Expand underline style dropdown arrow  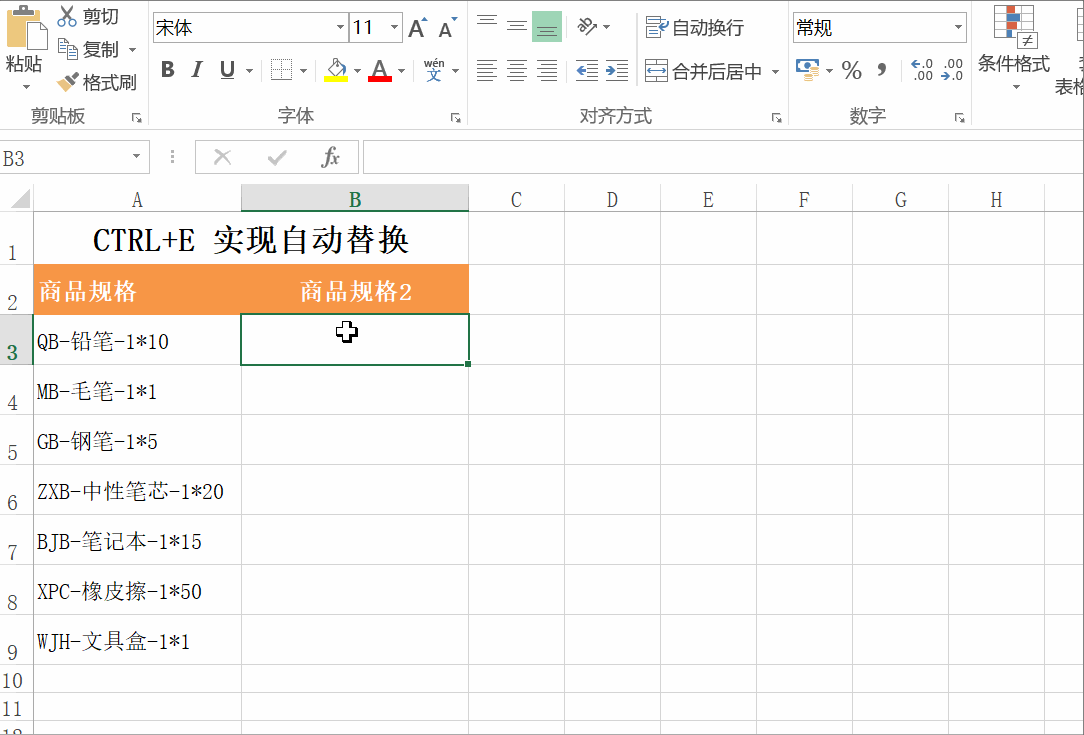pyautogui.click(x=249, y=71)
